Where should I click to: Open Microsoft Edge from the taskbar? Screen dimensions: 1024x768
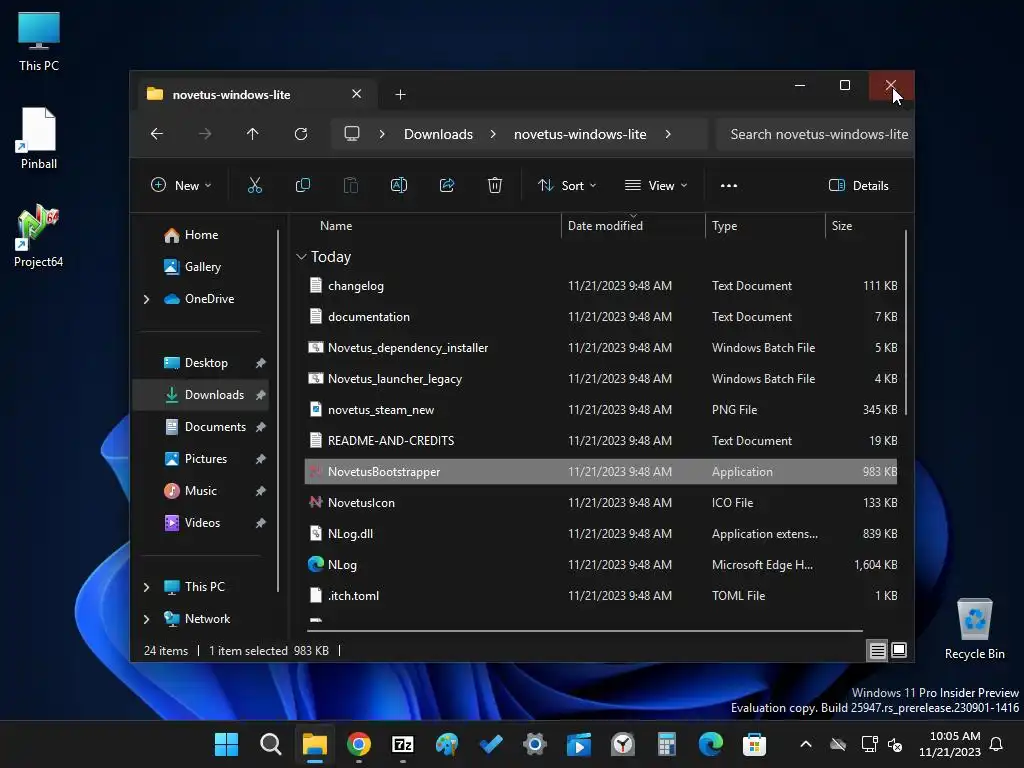click(x=711, y=744)
